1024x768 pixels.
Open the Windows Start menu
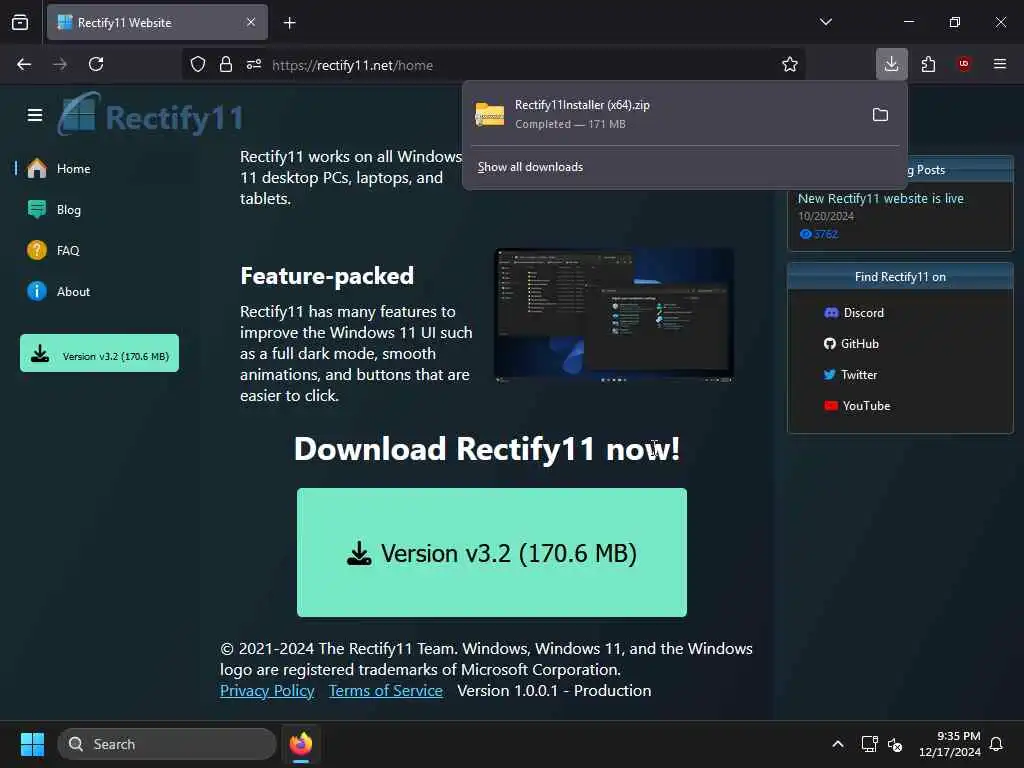32,744
